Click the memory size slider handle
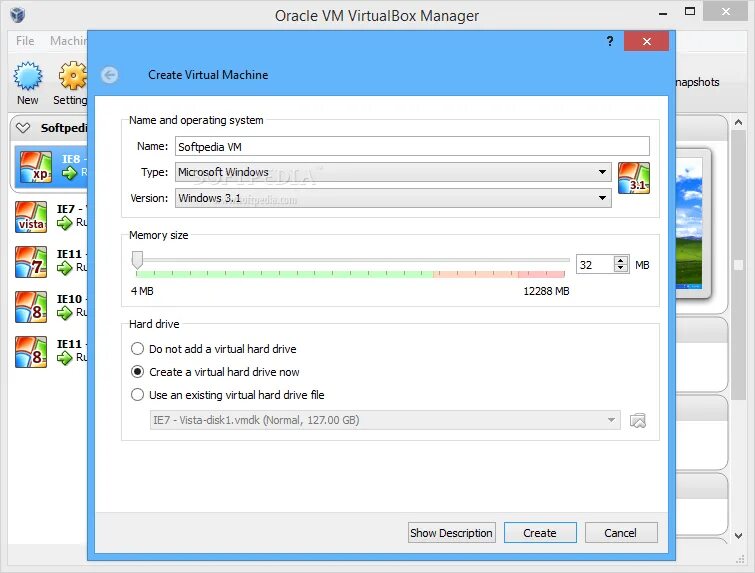Image resolution: width=755 pixels, height=573 pixels. point(137,260)
